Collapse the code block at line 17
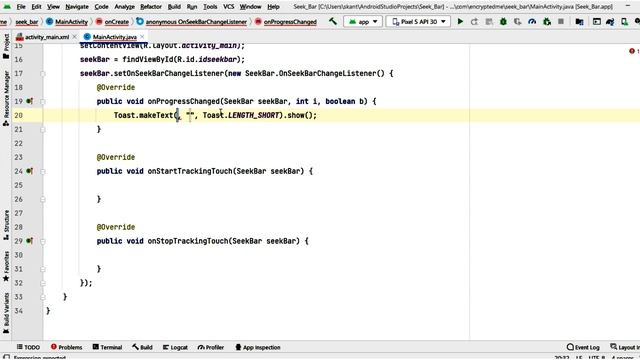Screen dimensions: 640x360 [43, 74]
